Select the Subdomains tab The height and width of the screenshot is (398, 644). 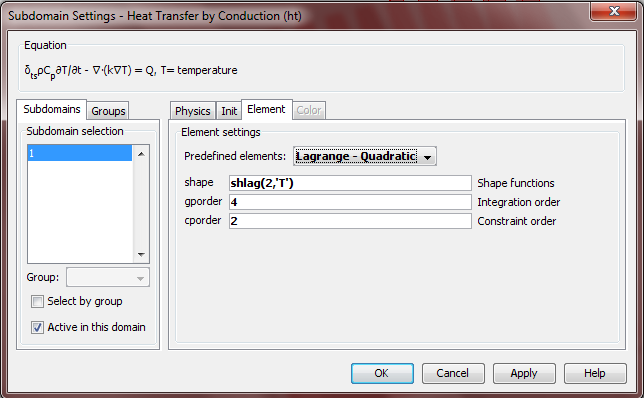52,109
